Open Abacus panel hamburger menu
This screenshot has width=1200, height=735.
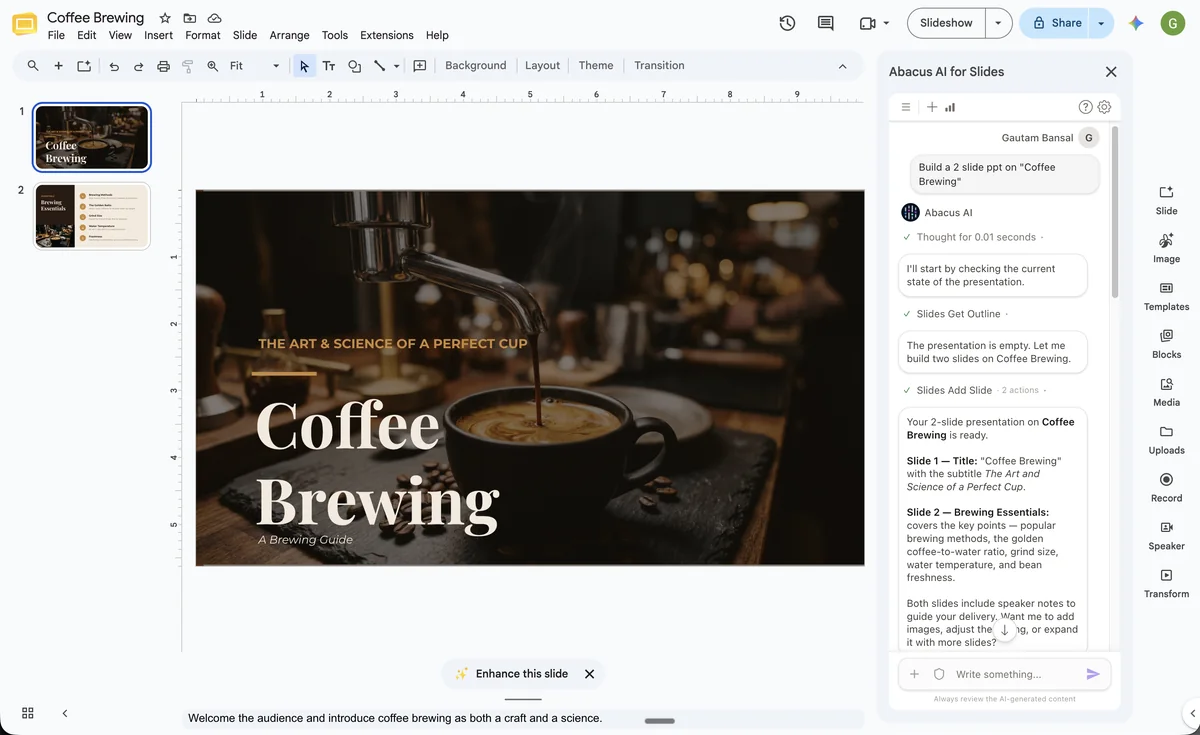click(x=906, y=107)
